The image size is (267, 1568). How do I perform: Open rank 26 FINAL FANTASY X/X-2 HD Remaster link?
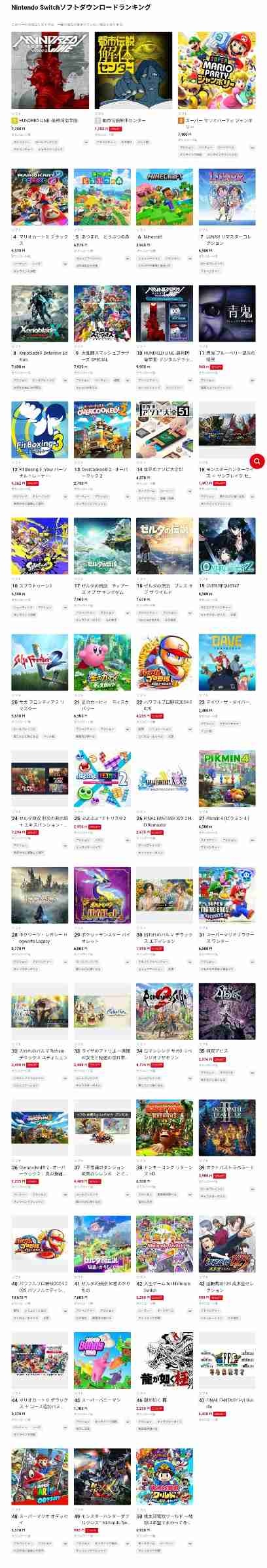tap(165, 822)
